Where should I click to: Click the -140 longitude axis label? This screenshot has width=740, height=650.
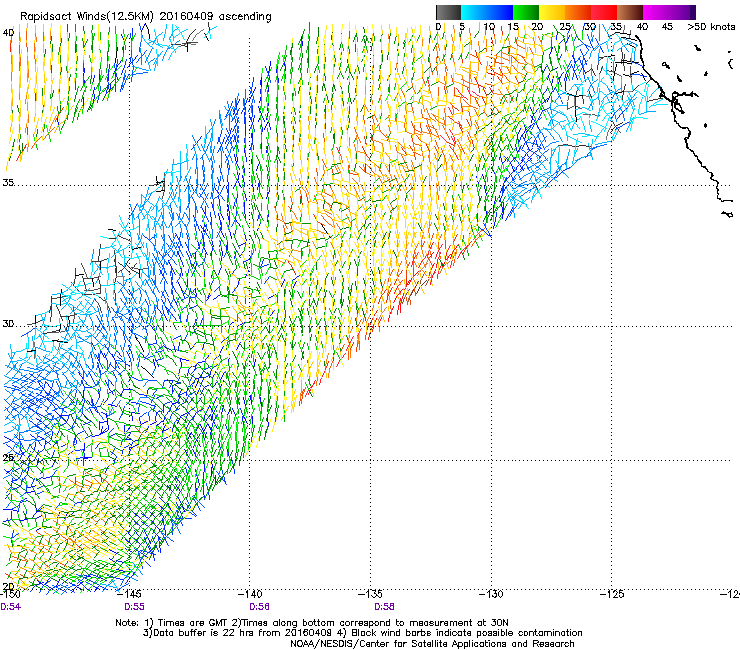(x=250, y=594)
